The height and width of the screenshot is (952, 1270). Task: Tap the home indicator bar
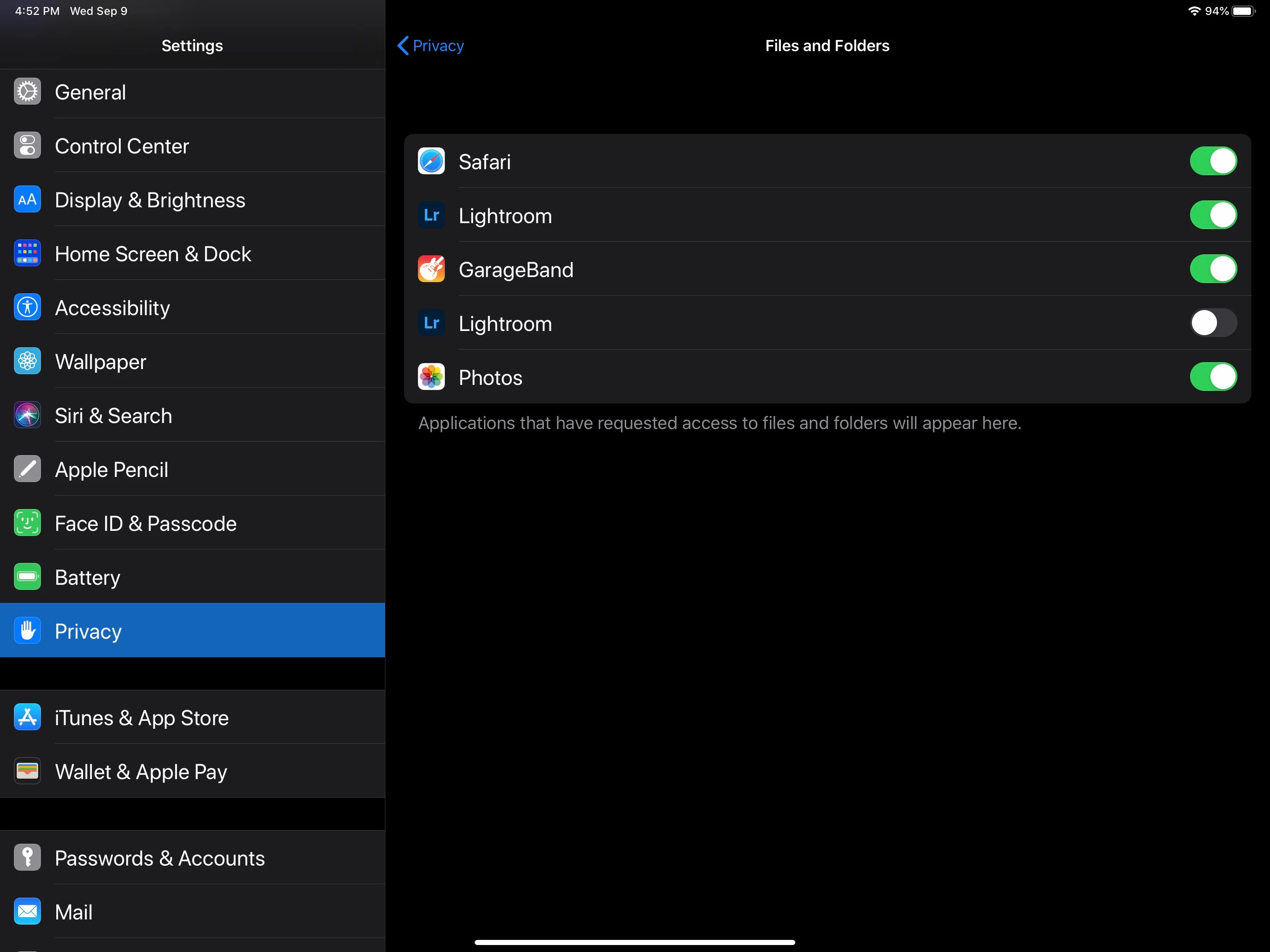[x=635, y=942]
